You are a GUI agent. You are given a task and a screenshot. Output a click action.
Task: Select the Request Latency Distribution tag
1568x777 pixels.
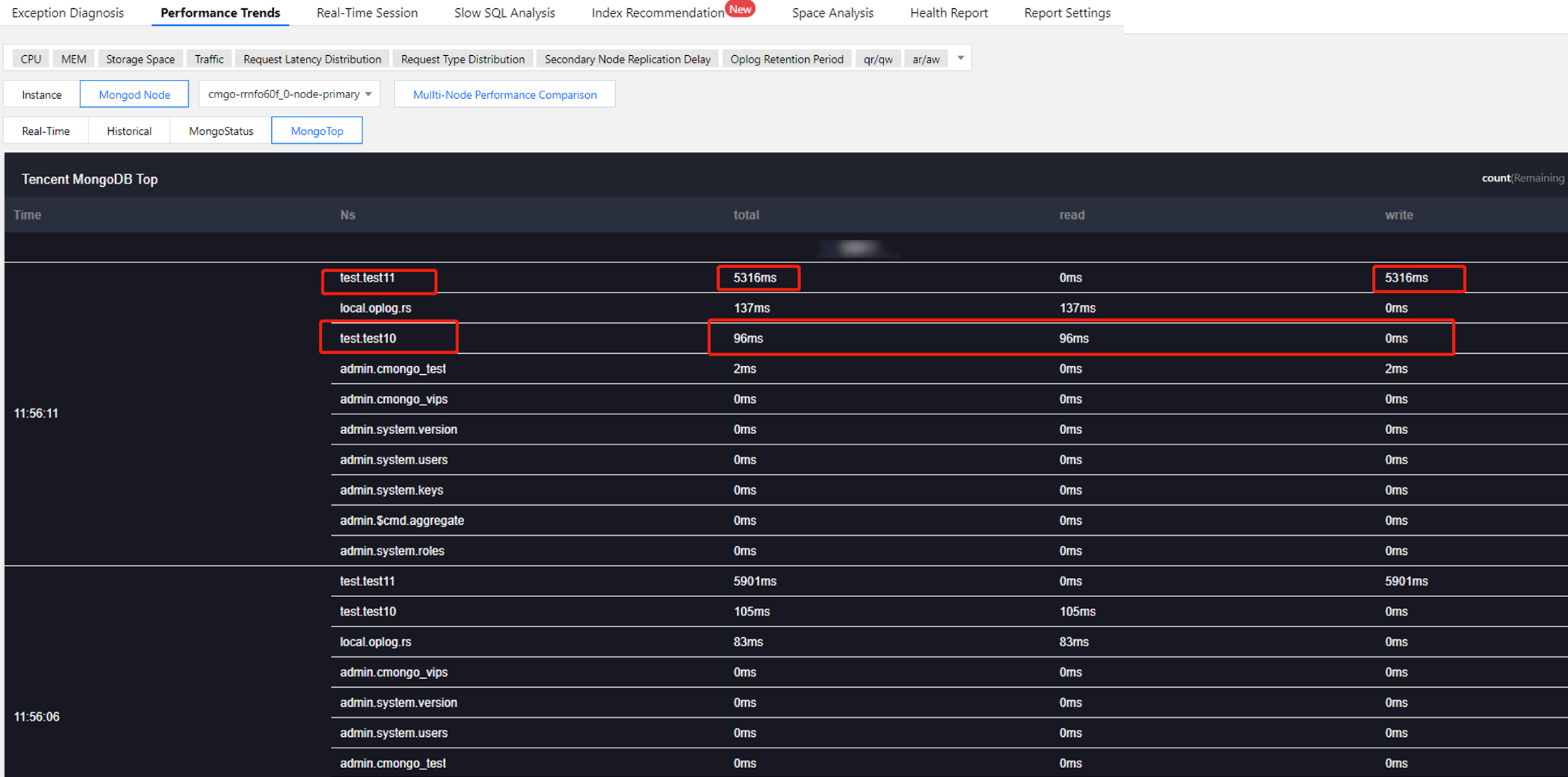pyautogui.click(x=312, y=59)
